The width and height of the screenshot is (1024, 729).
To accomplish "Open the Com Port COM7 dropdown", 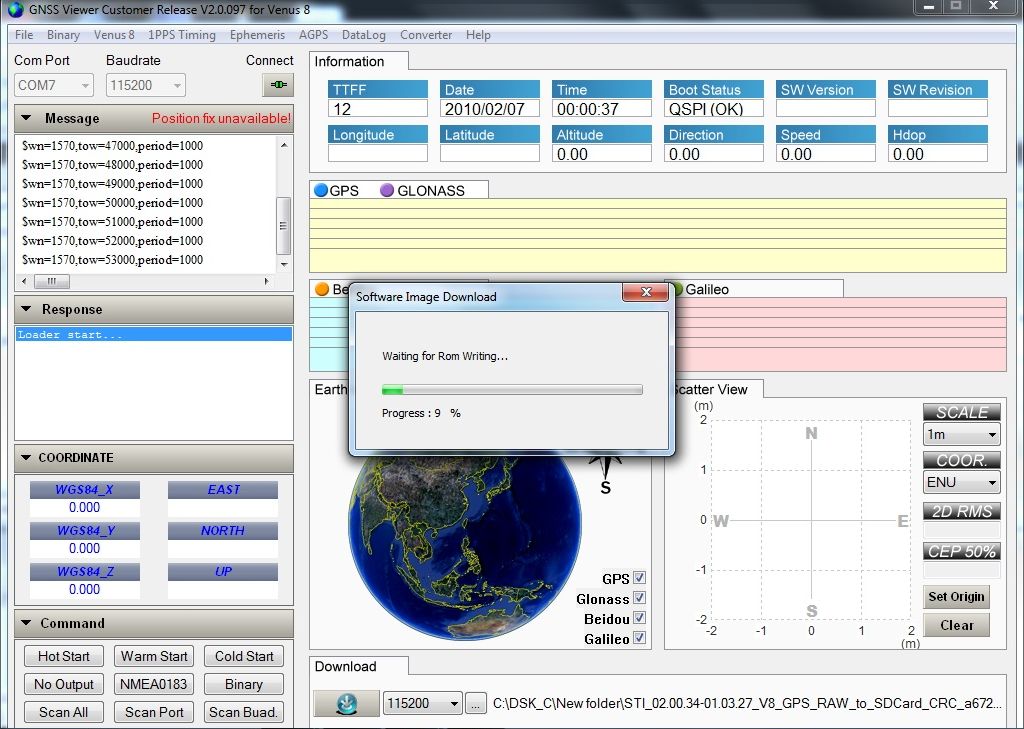I will pos(54,86).
